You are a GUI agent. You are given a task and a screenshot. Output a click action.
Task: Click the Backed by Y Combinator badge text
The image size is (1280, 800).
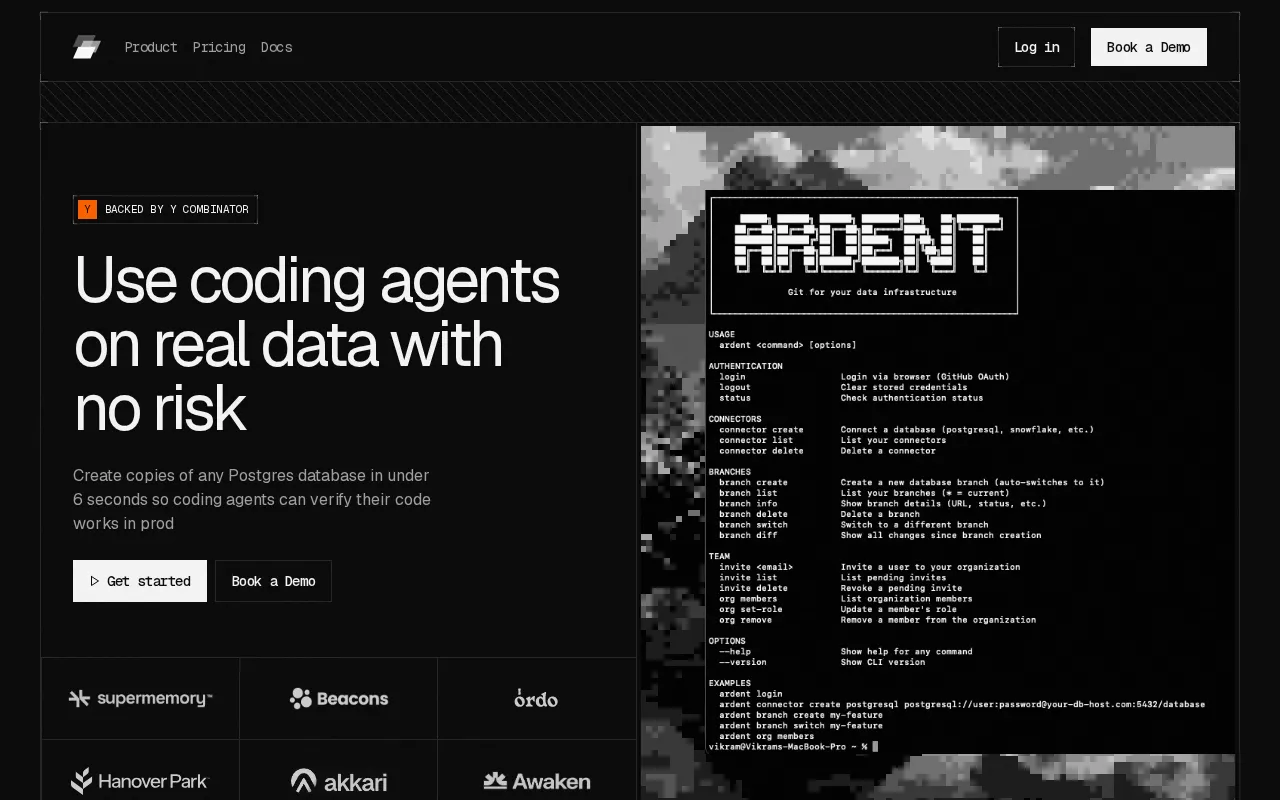click(177, 209)
